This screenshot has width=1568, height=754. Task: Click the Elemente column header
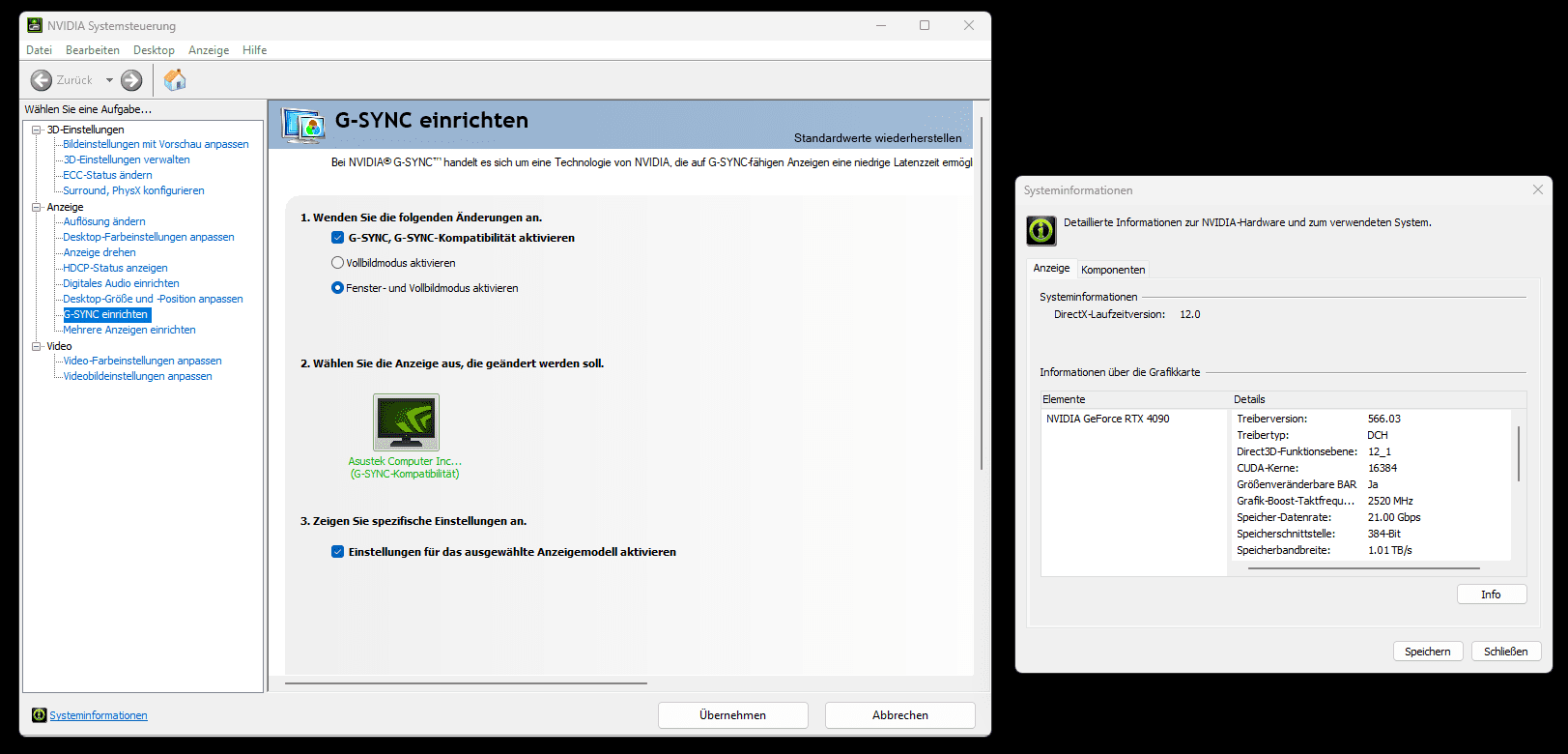point(1134,399)
